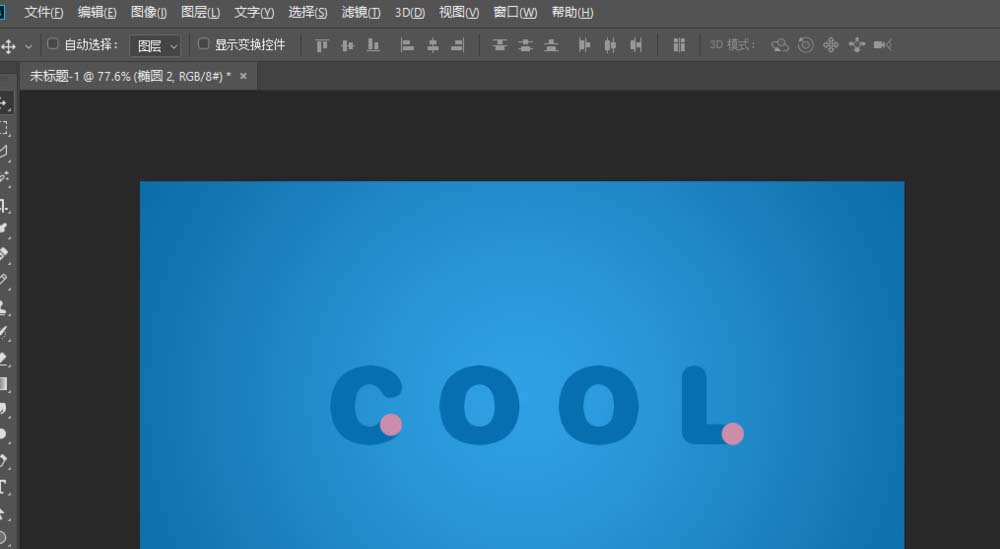Select the 3D pan mode icon
The width and height of the screenshot is (1000, 549).
(831, 45)
